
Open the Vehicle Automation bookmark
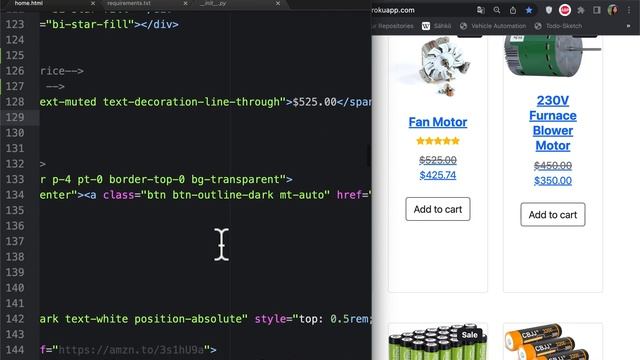[493, 26]
